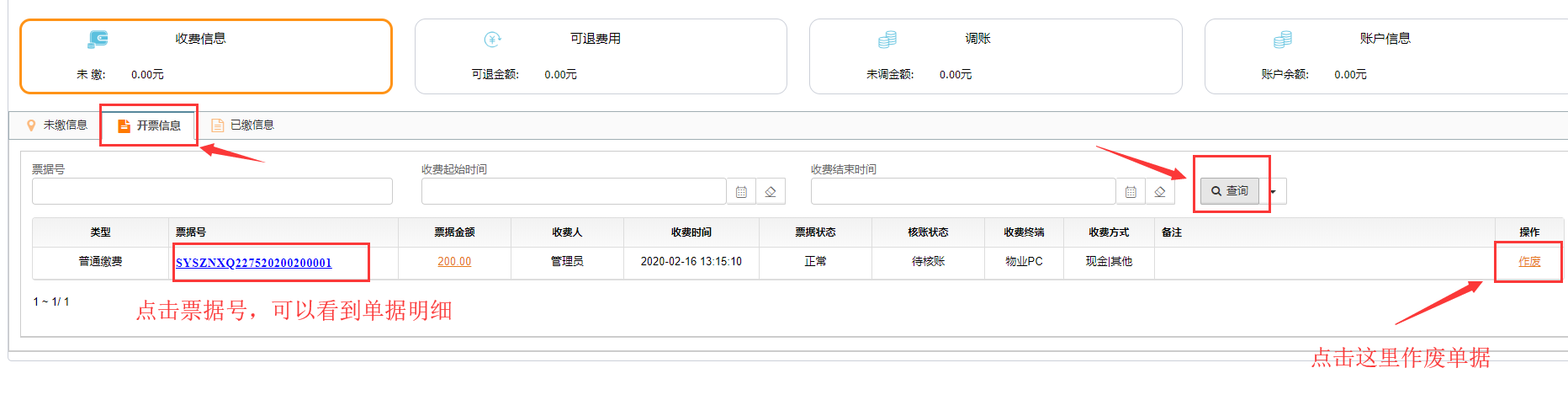Open calendar picker for 收费结束时间
This screenshot has height=400, width=1568.
[1131, 192]
